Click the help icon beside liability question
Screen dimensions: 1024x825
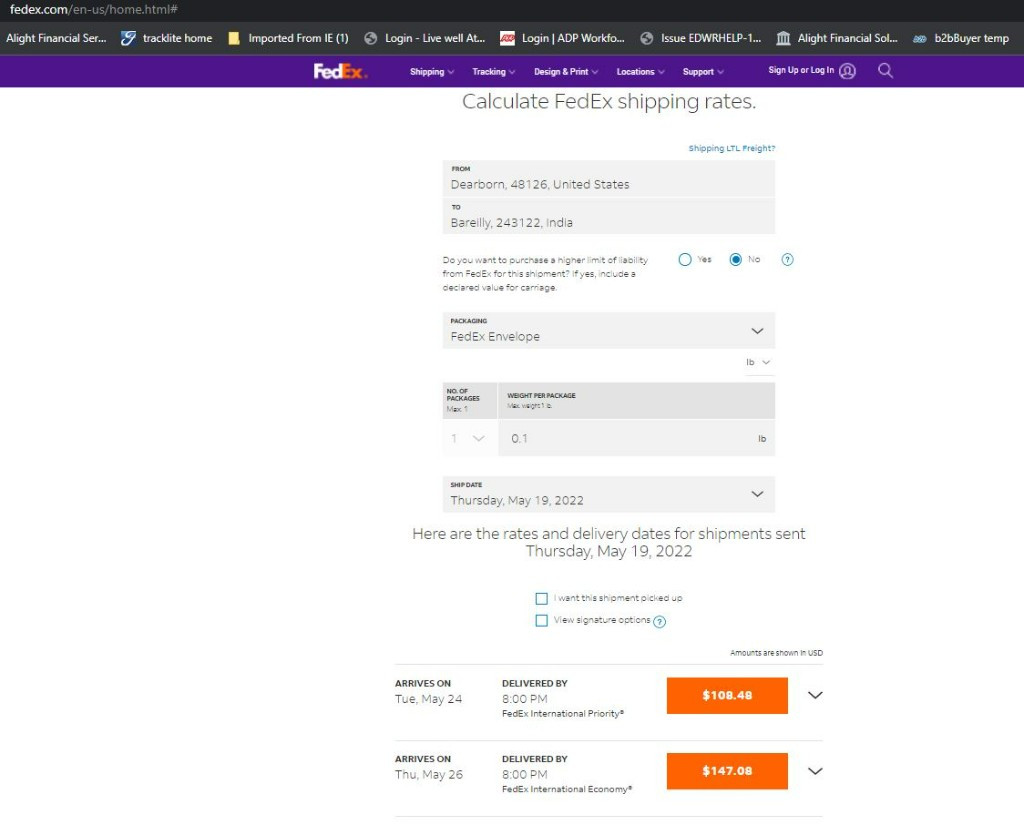[787, 260]
